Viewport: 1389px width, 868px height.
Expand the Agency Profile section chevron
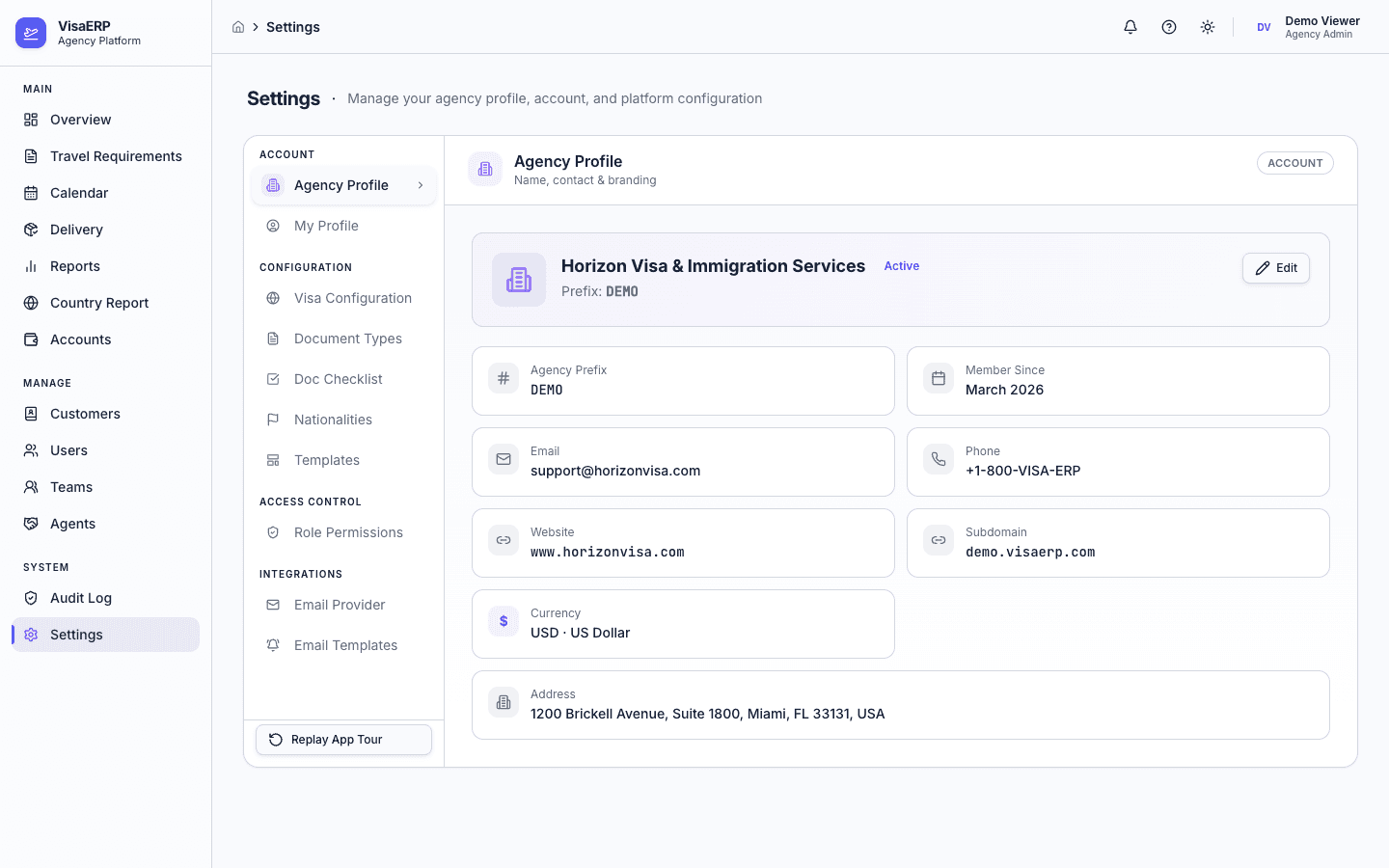point(420,184)
